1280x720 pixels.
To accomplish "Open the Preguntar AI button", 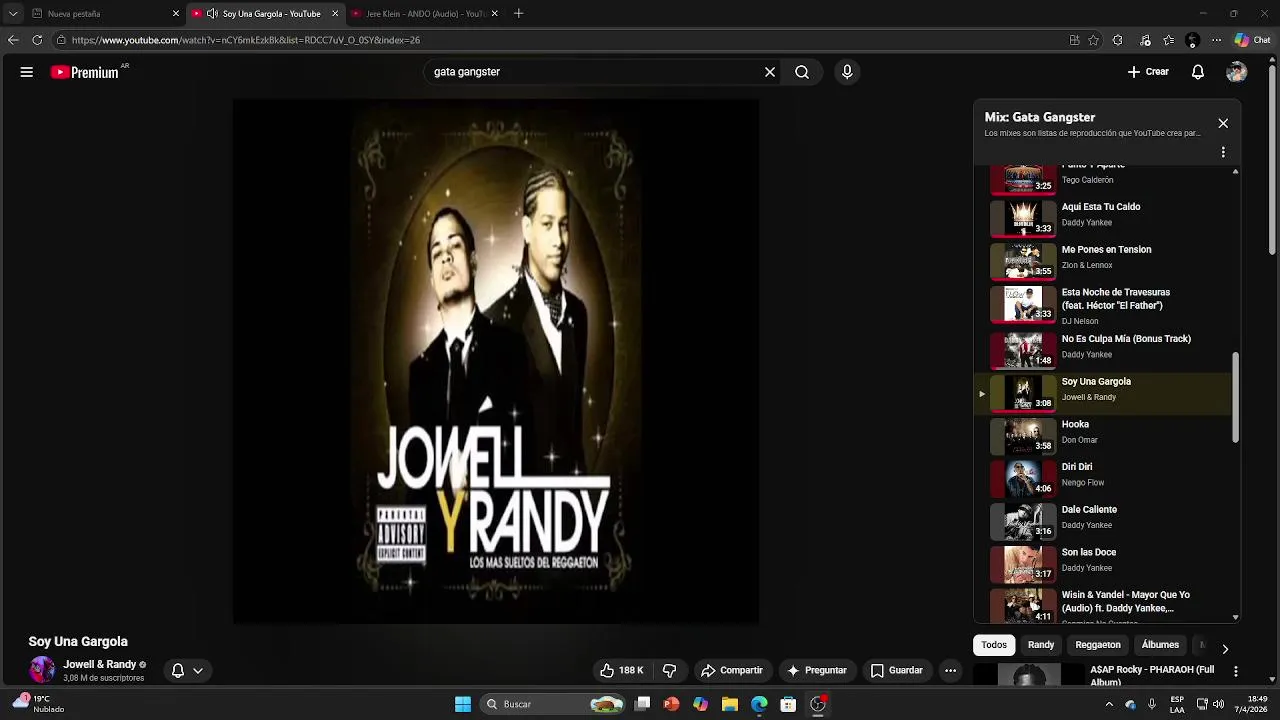I will click(817, 670).
